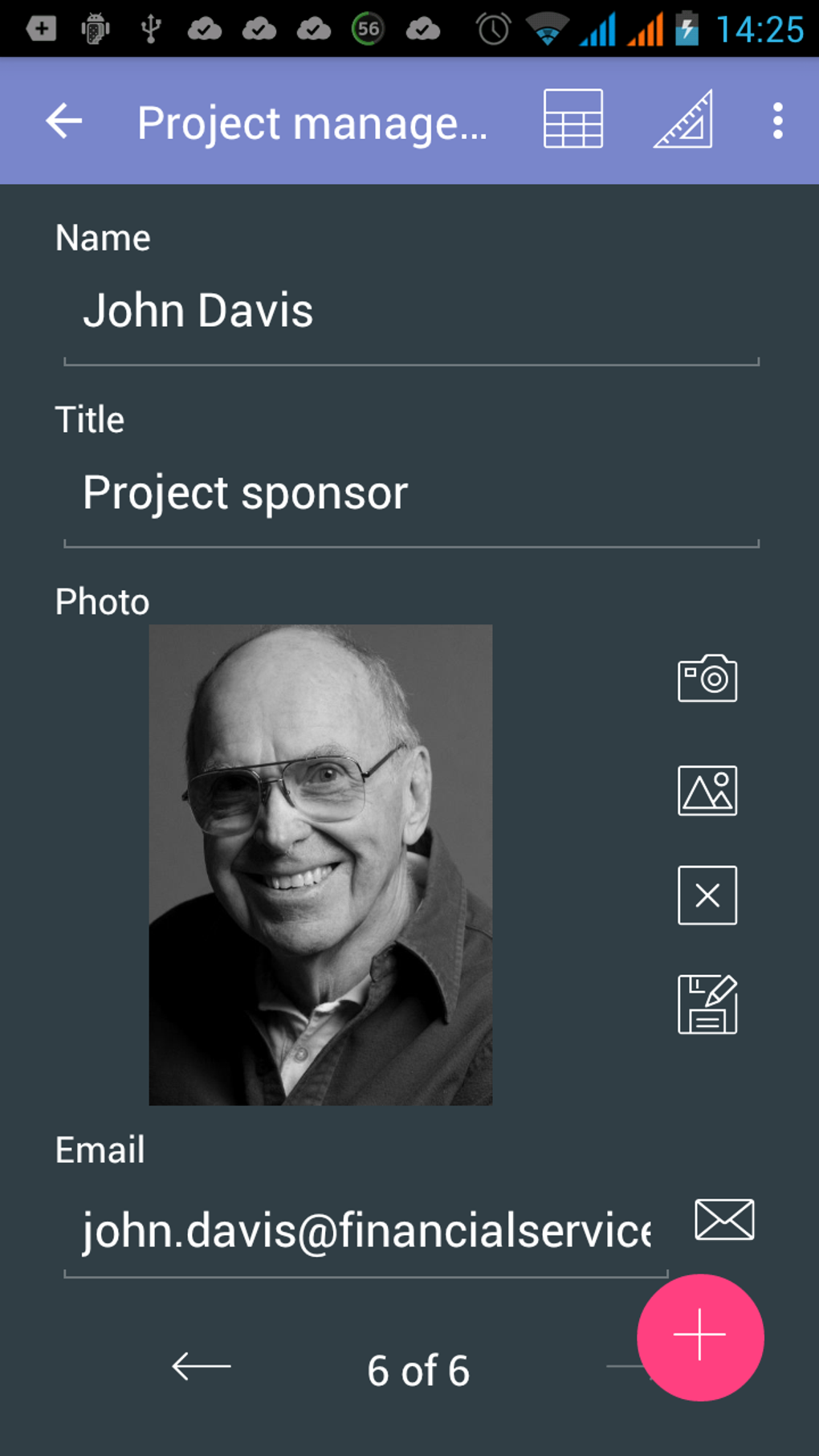This screenshot has height=1456, width=819.
Task: Open the table view icon
Action: pos(572,119)
